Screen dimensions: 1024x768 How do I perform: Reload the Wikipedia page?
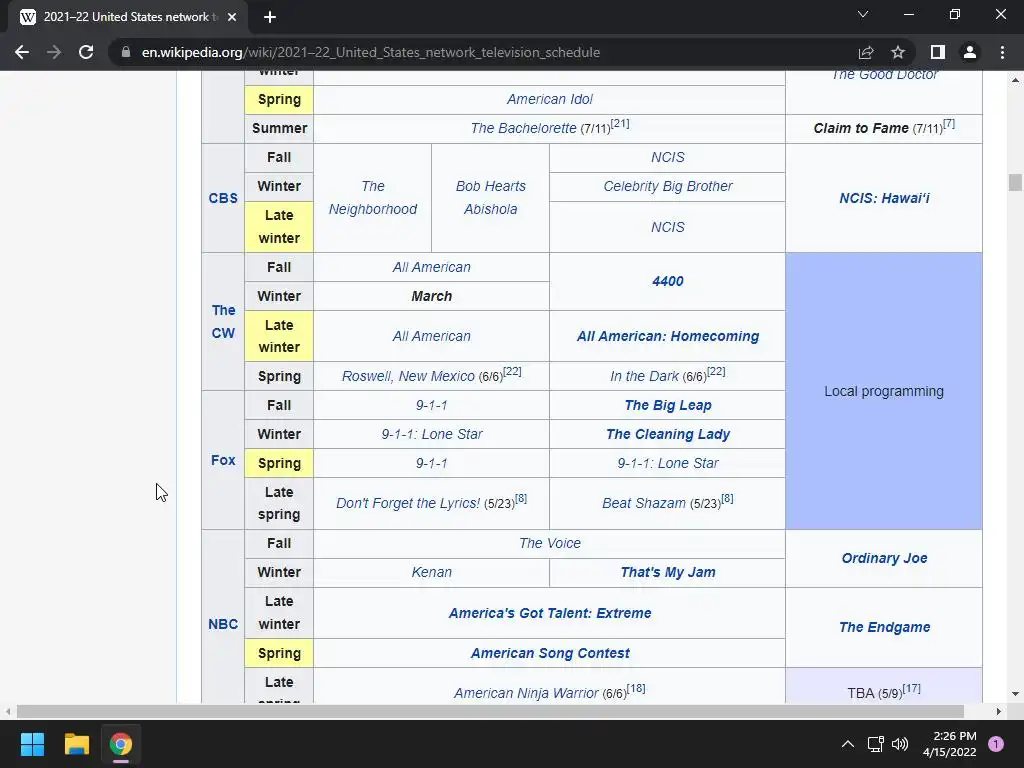(86, 52)
